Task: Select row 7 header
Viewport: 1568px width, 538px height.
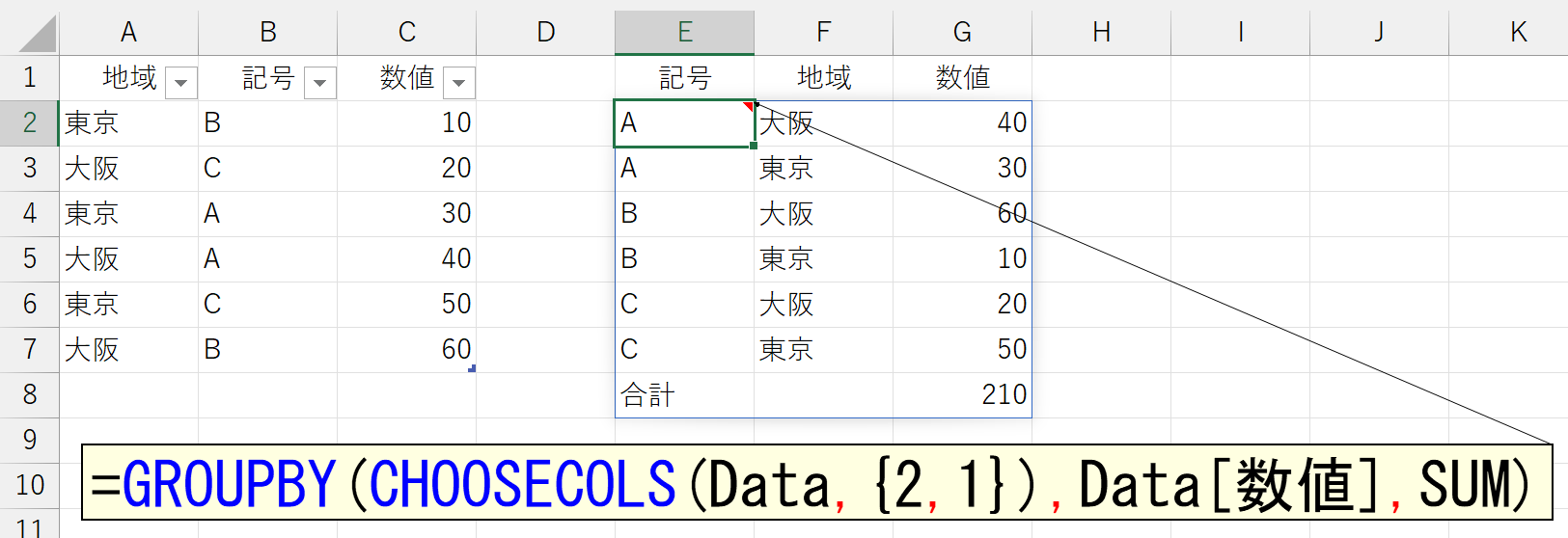Action: [x=30, y=350]
